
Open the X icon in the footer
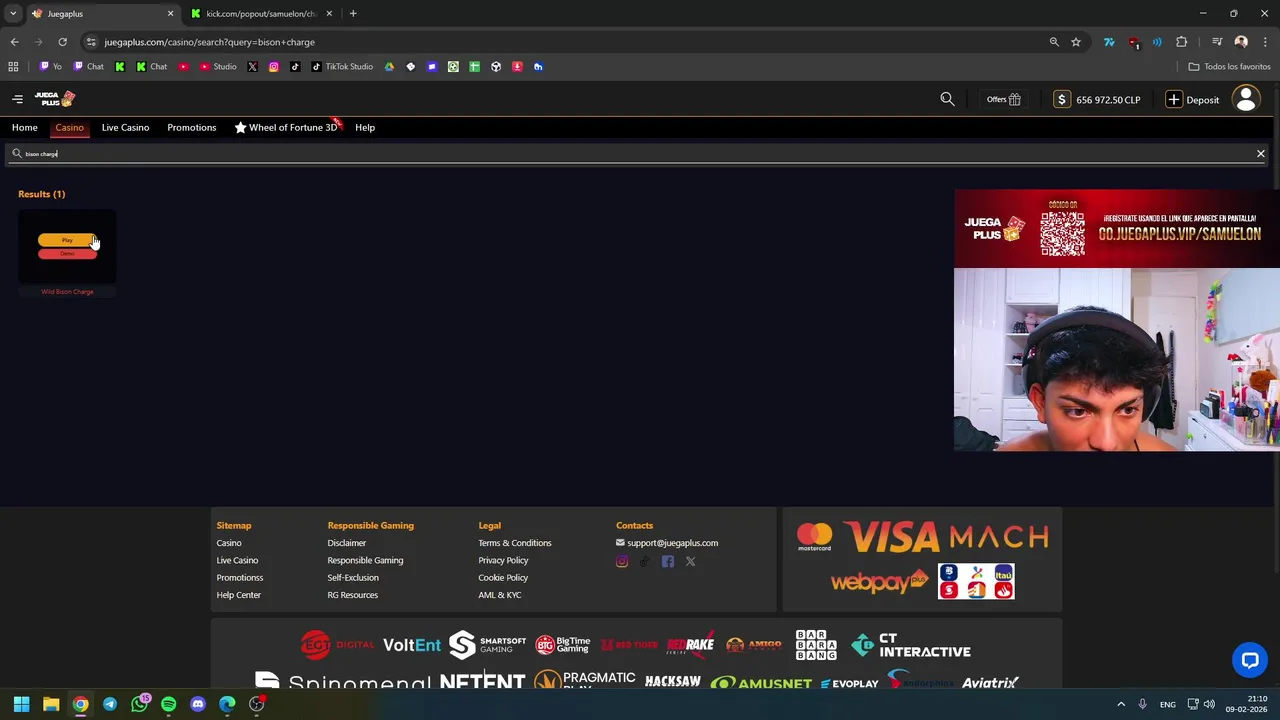690,562
